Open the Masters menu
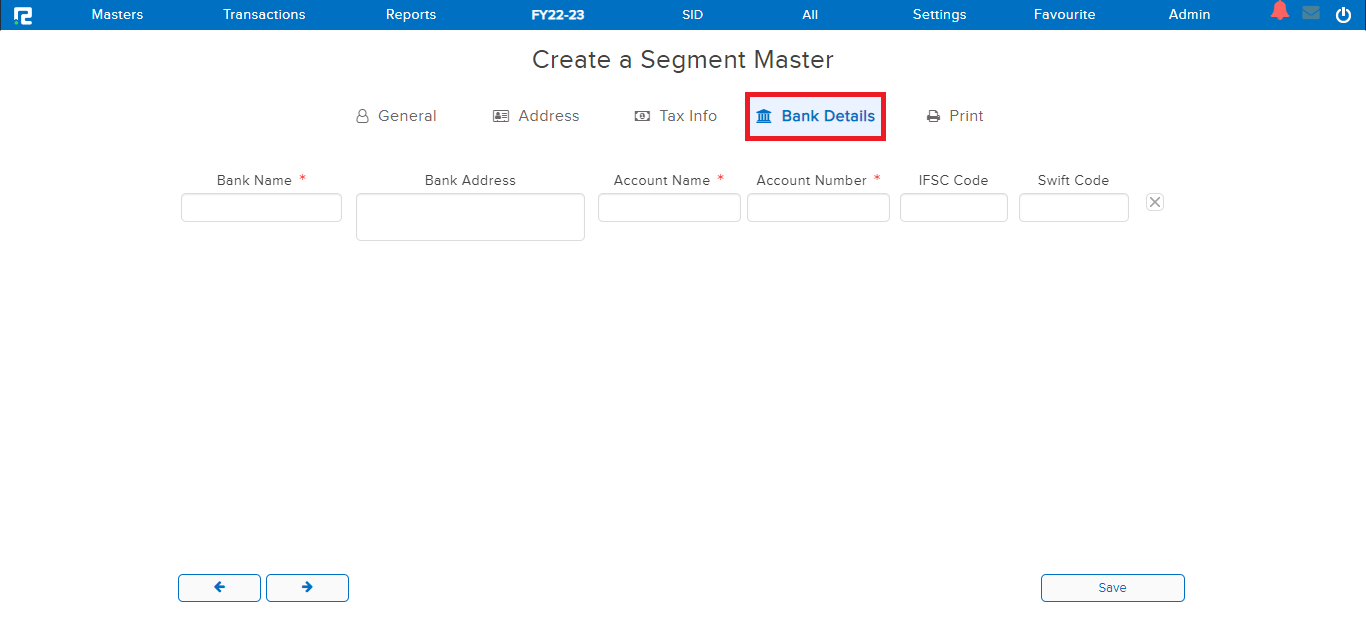This screenshot has height=625, width=1366. click(x=117, y=14)
